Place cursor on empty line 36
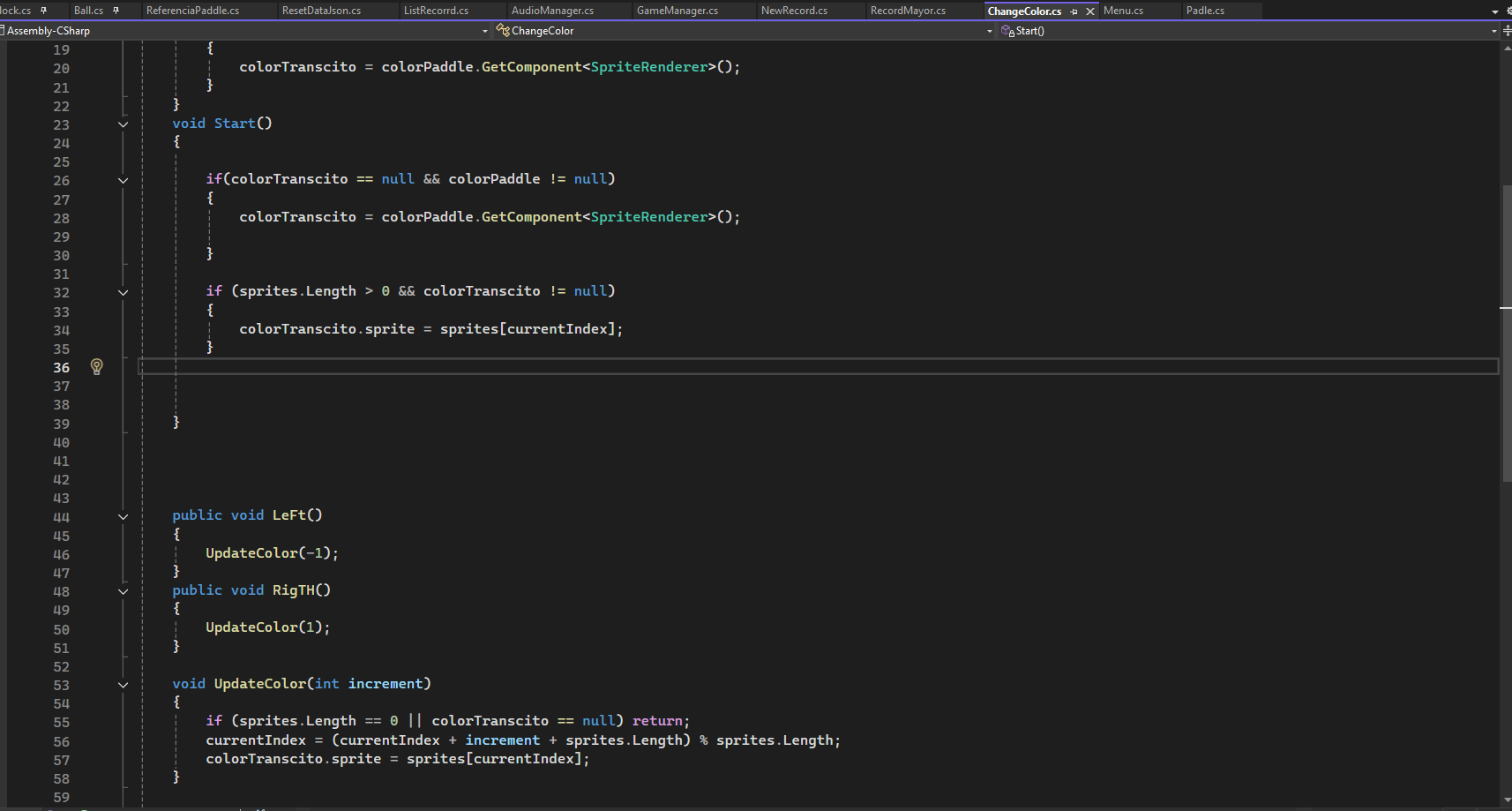The width and height of the screenshot is (1512, 811). click(x=819, y=366)
